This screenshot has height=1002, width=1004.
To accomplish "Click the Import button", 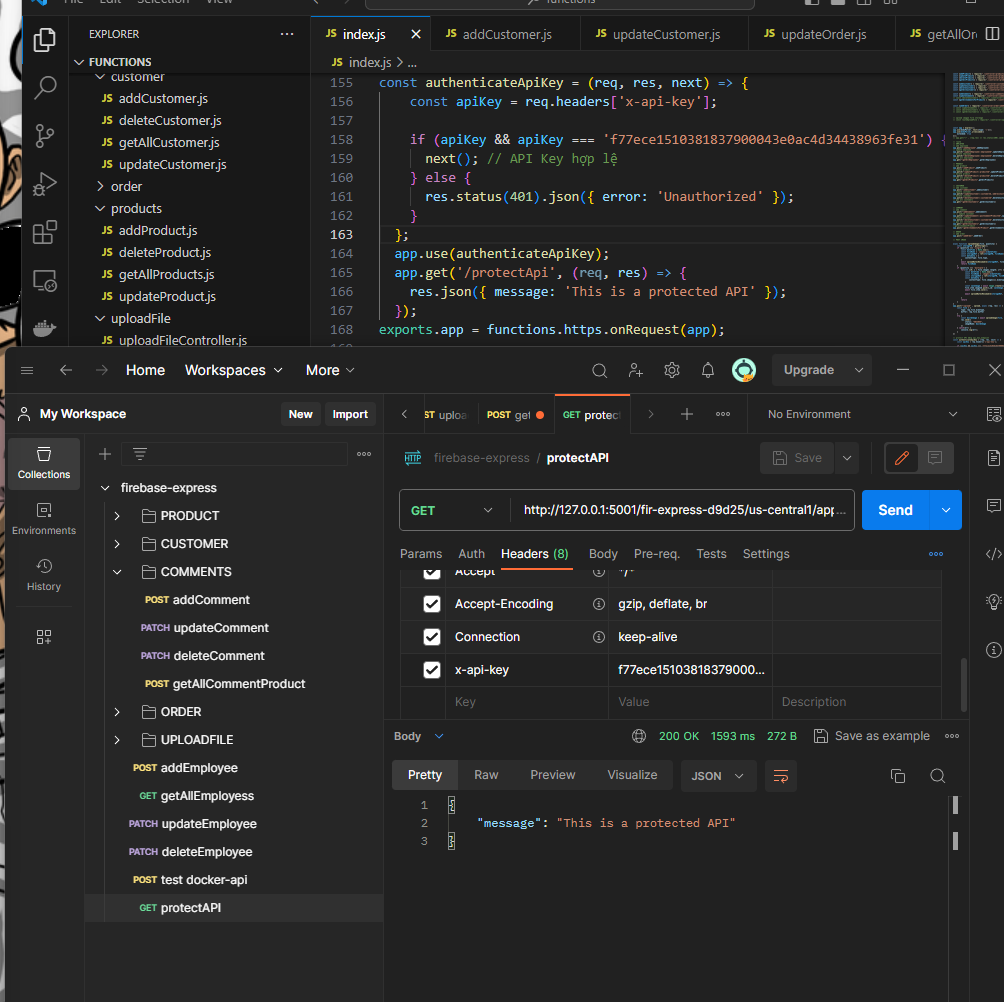I will pyautogui.click(x=350, y=414).
